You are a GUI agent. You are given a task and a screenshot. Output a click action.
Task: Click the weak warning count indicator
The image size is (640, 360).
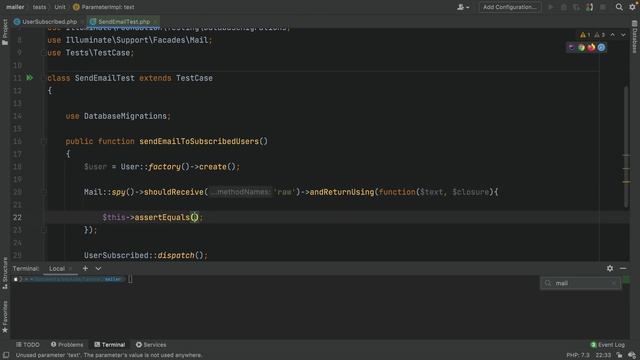point(599,35)
